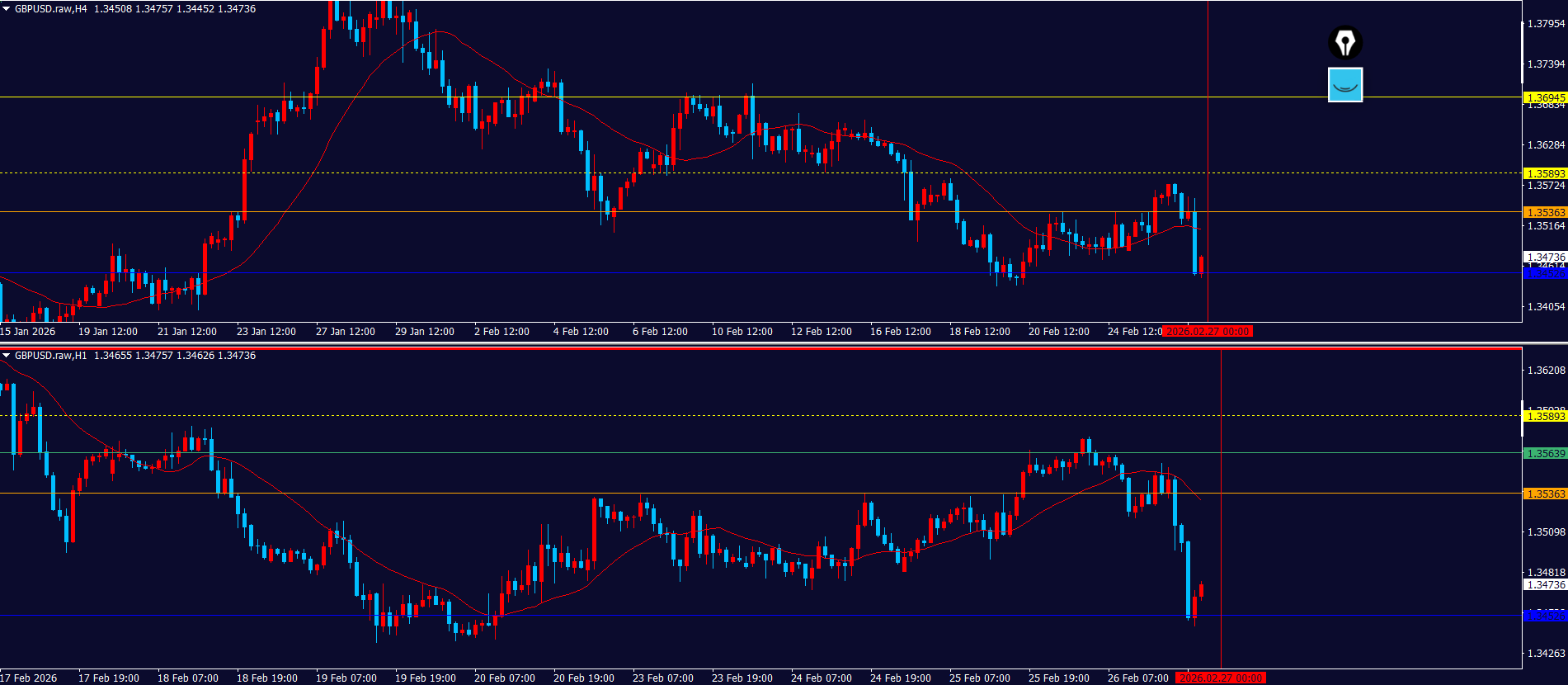Viewport: 1568px width, 685px height.
Task: Click the 23 Feb 07:00 time axis label
Action: (x=662, y=678)
